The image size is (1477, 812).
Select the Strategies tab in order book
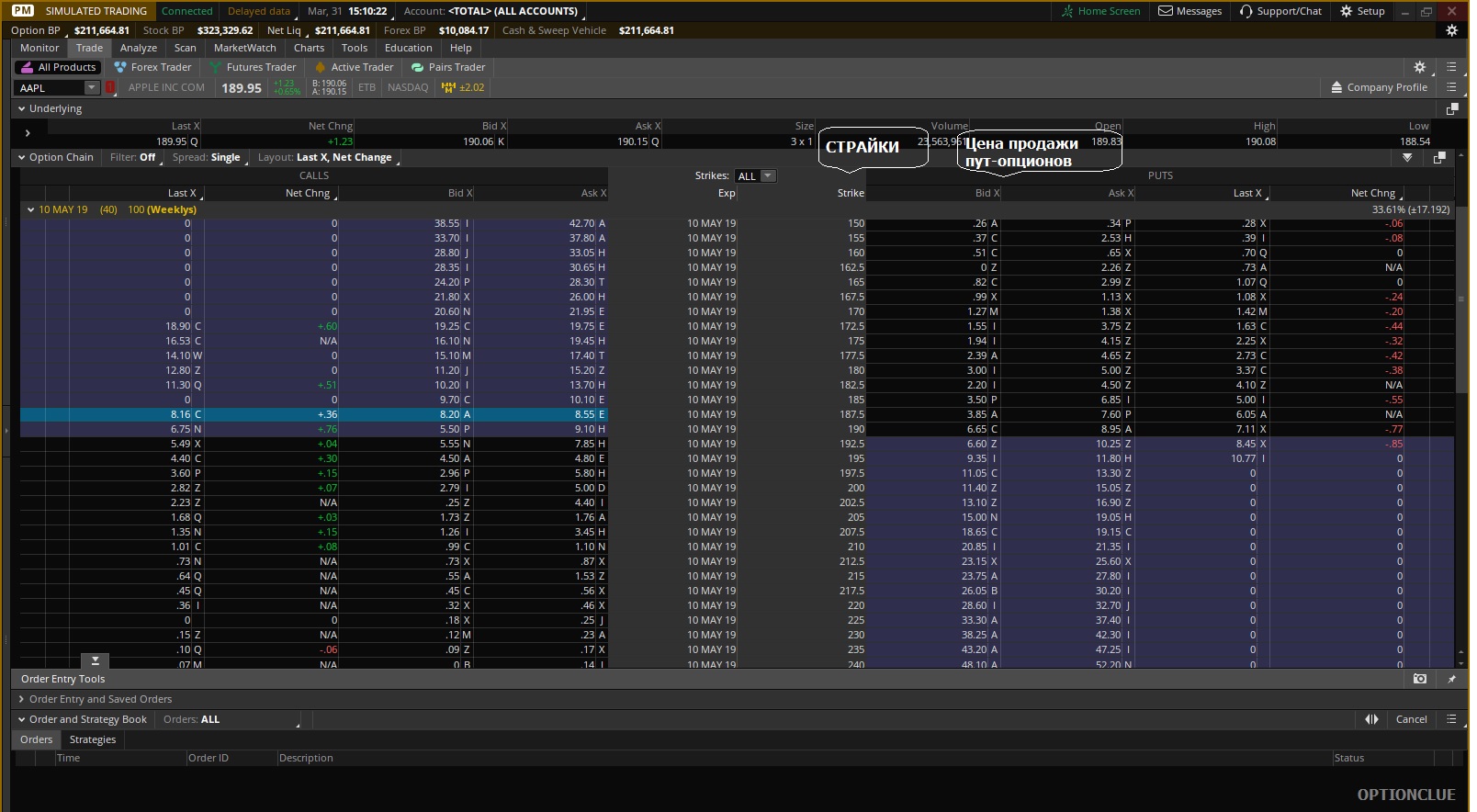pyautogui.click(x=93, y=739)
